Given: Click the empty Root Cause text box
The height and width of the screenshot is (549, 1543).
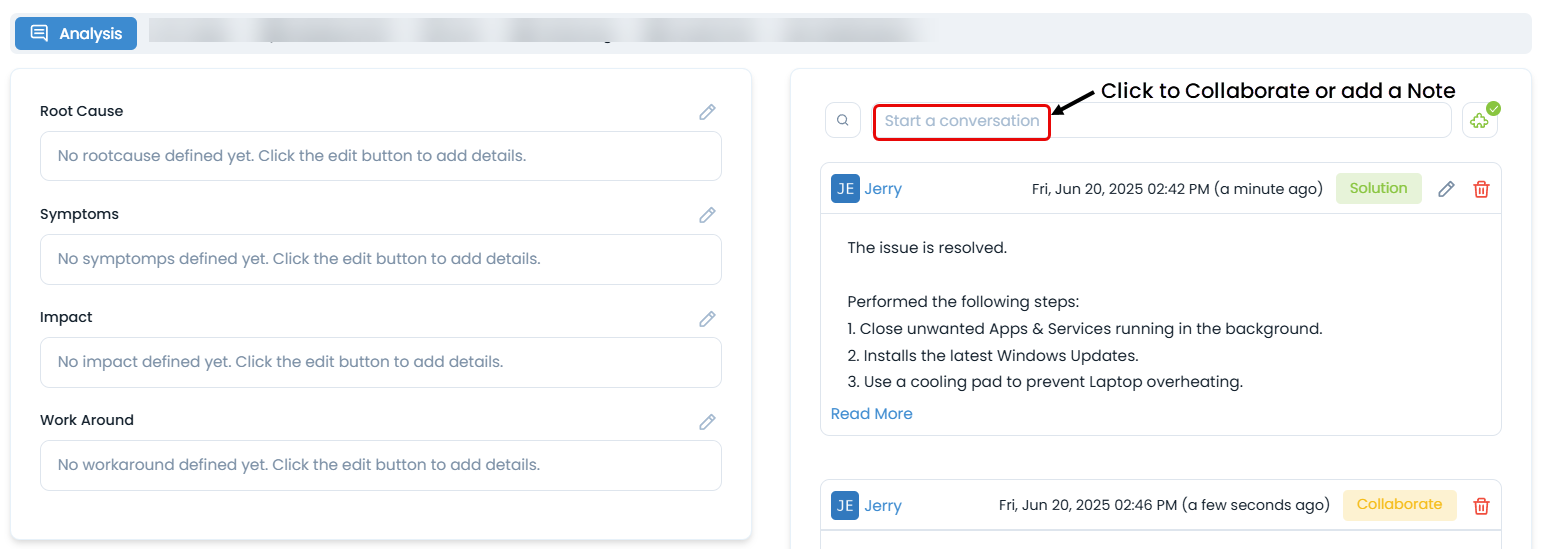Looking at the screenshot, I should coord(380,156).
